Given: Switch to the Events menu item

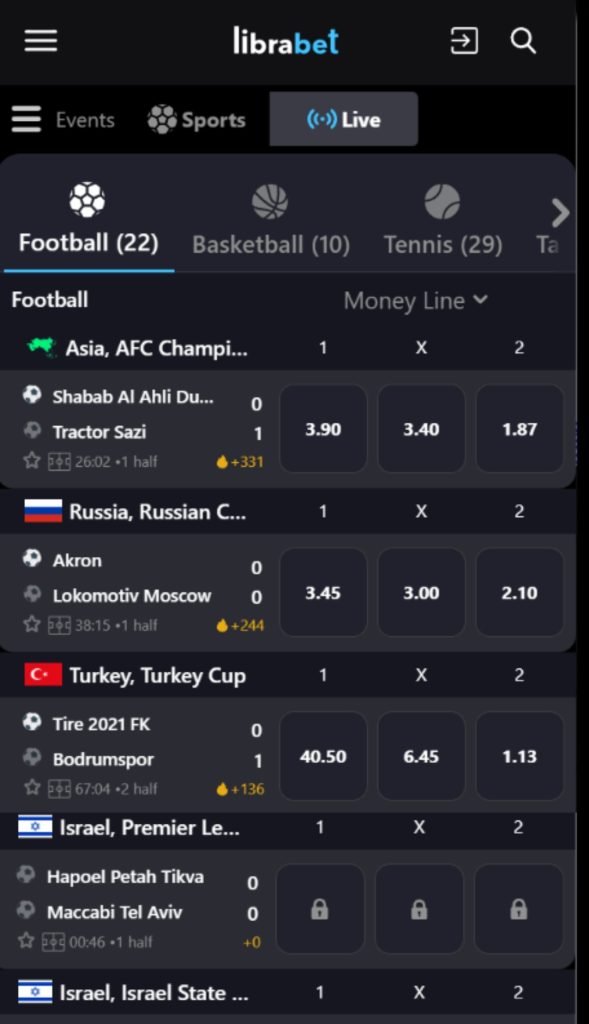Looking at the screenshot, I should 85,119.
